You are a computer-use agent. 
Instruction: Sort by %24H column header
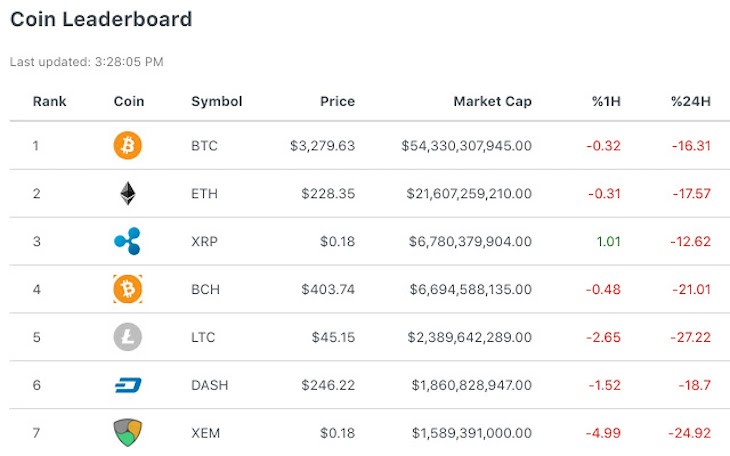pyautogui.click(x=690, y=101)
